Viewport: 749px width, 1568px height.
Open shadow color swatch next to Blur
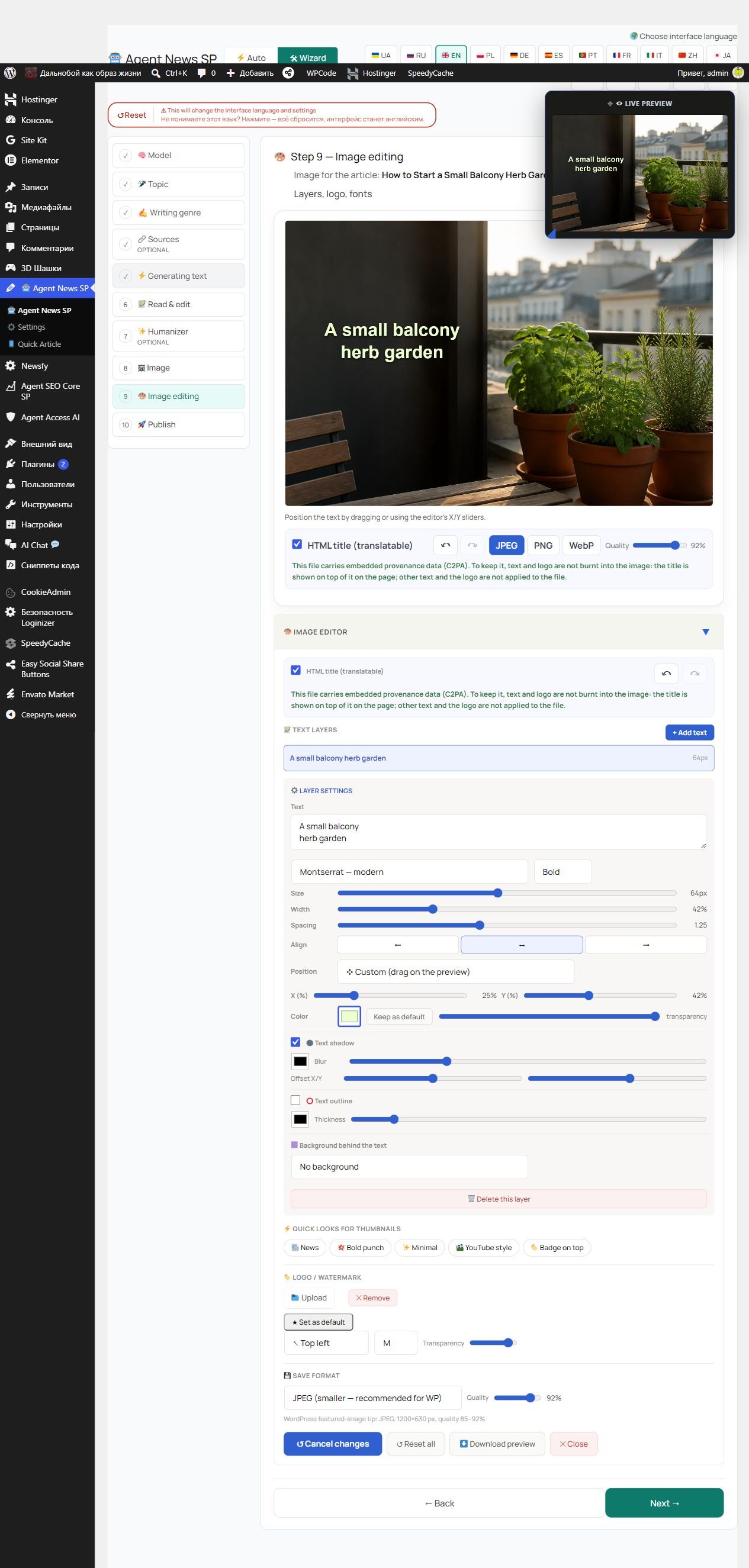(300, 1061)
